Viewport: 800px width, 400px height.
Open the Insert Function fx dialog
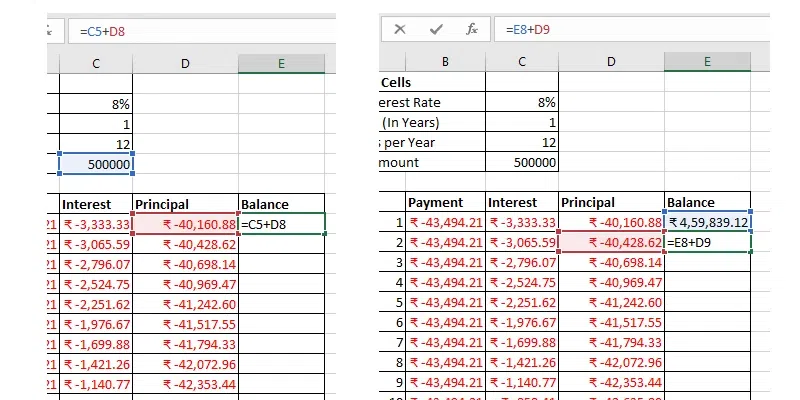(x=472, y=30)
